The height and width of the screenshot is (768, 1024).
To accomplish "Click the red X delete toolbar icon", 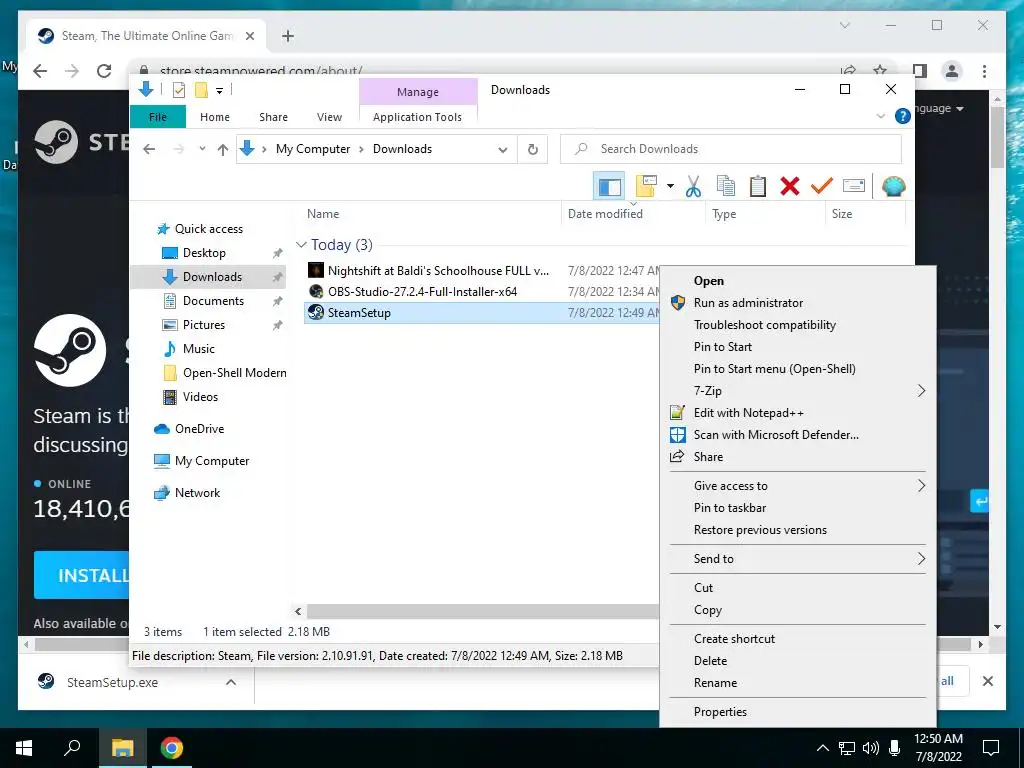I will [x=790, y=187].
